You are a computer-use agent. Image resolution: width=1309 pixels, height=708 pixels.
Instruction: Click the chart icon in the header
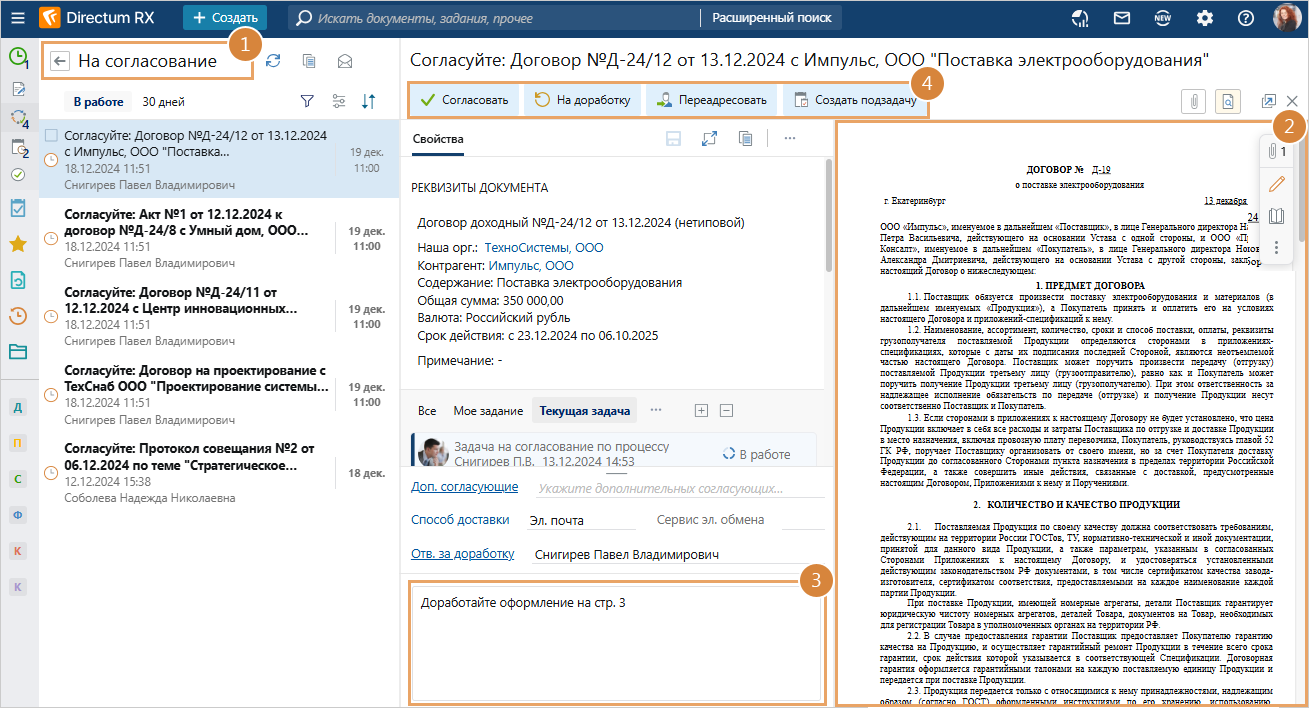1080,18
